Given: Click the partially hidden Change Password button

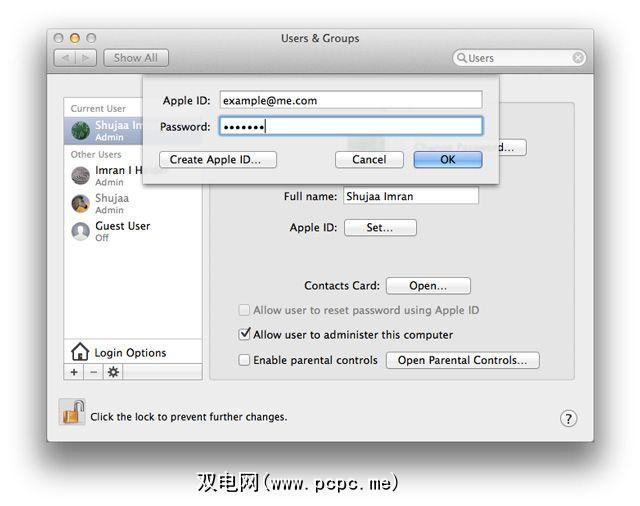Looking at the screenshot, I should [x=513, y=148].
